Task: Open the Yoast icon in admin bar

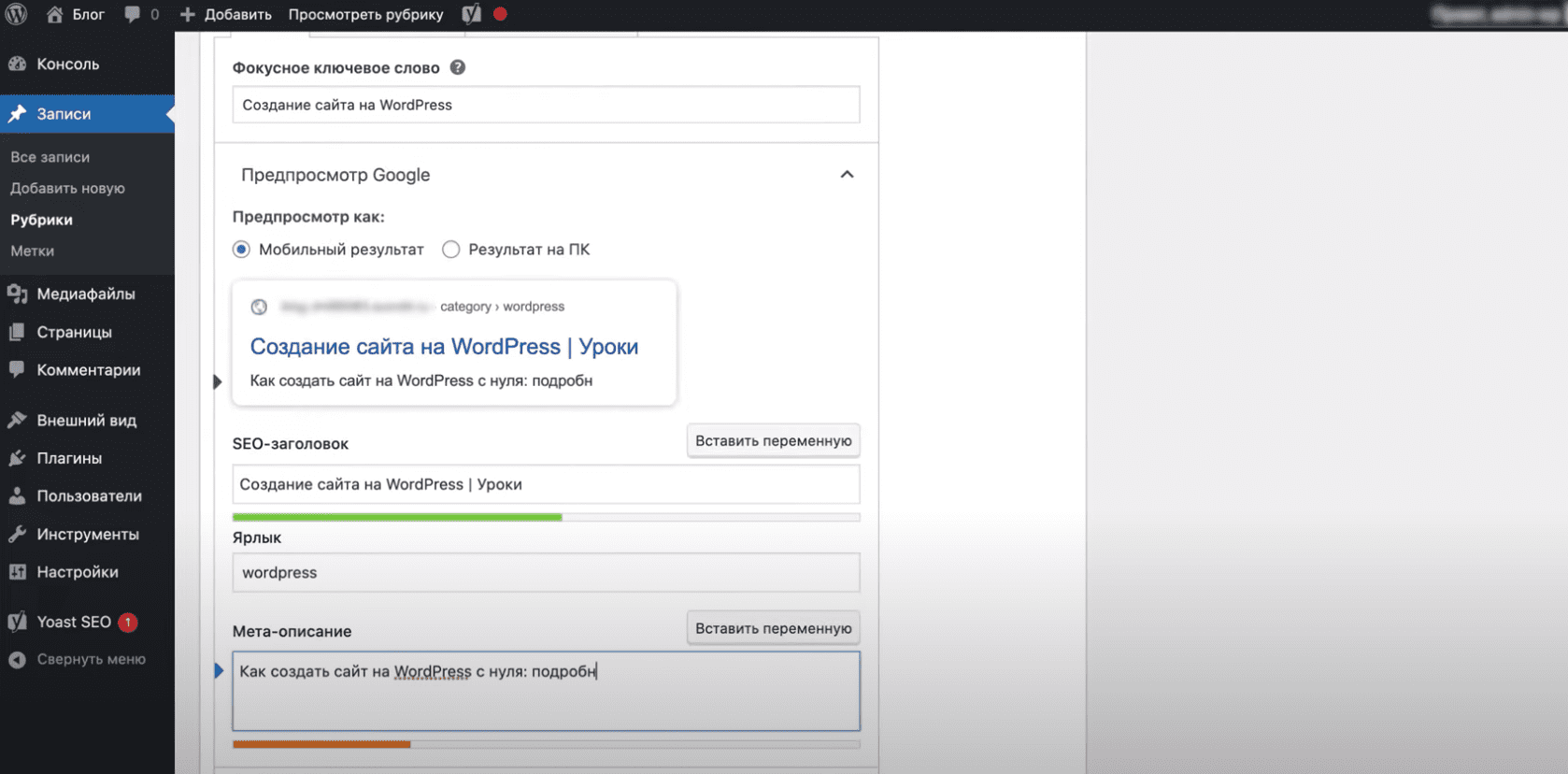Action: 472,14
